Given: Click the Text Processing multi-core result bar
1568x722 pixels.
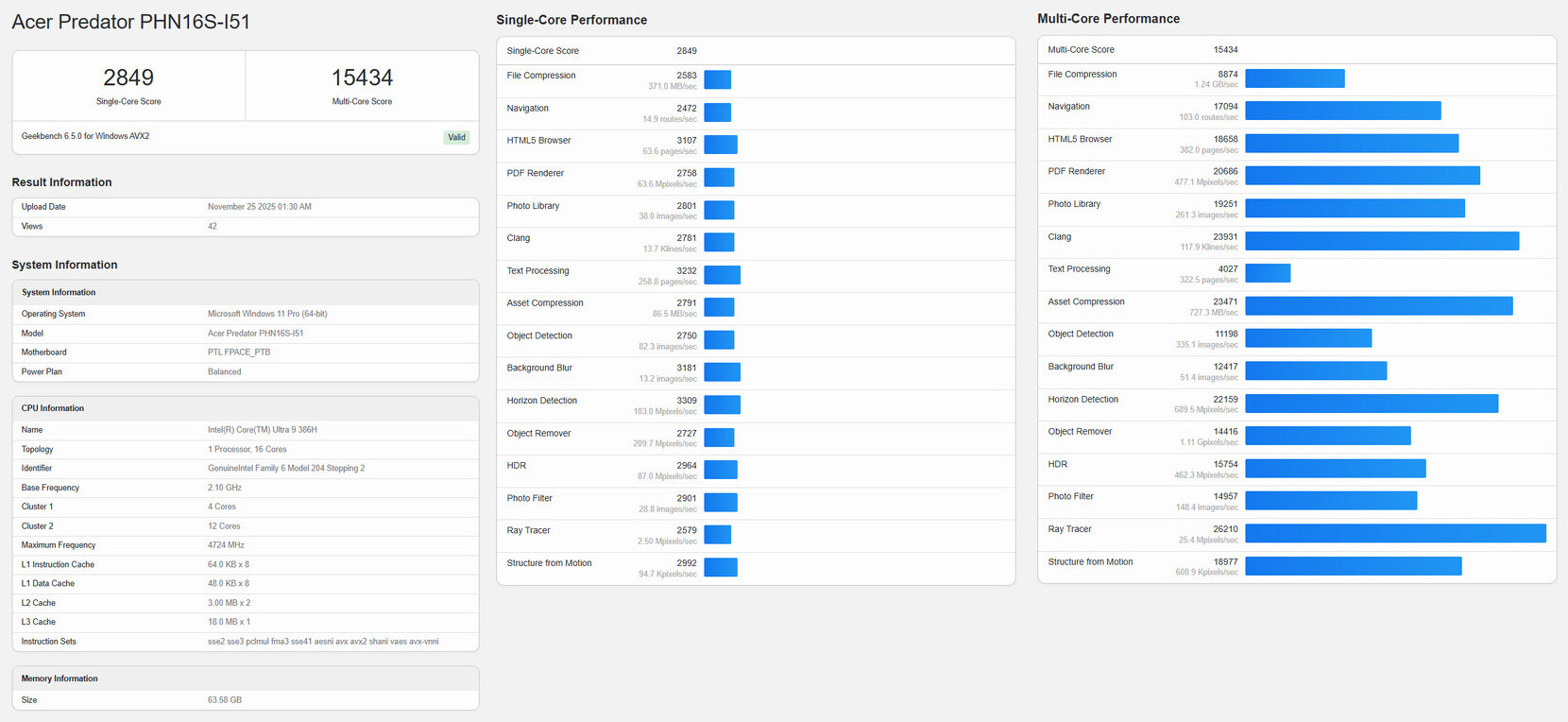Looking at the screenshot, I should [x=1268, y=273].
